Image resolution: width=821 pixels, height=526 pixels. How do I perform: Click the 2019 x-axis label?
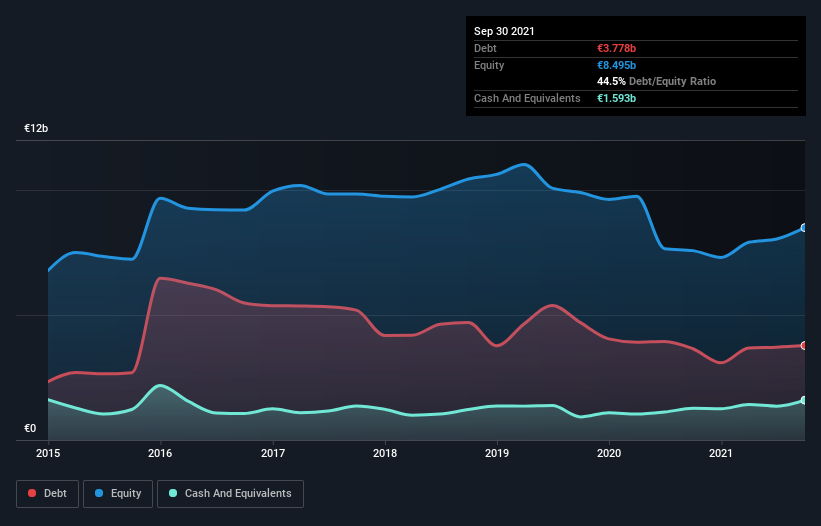(x=497, y=453)
